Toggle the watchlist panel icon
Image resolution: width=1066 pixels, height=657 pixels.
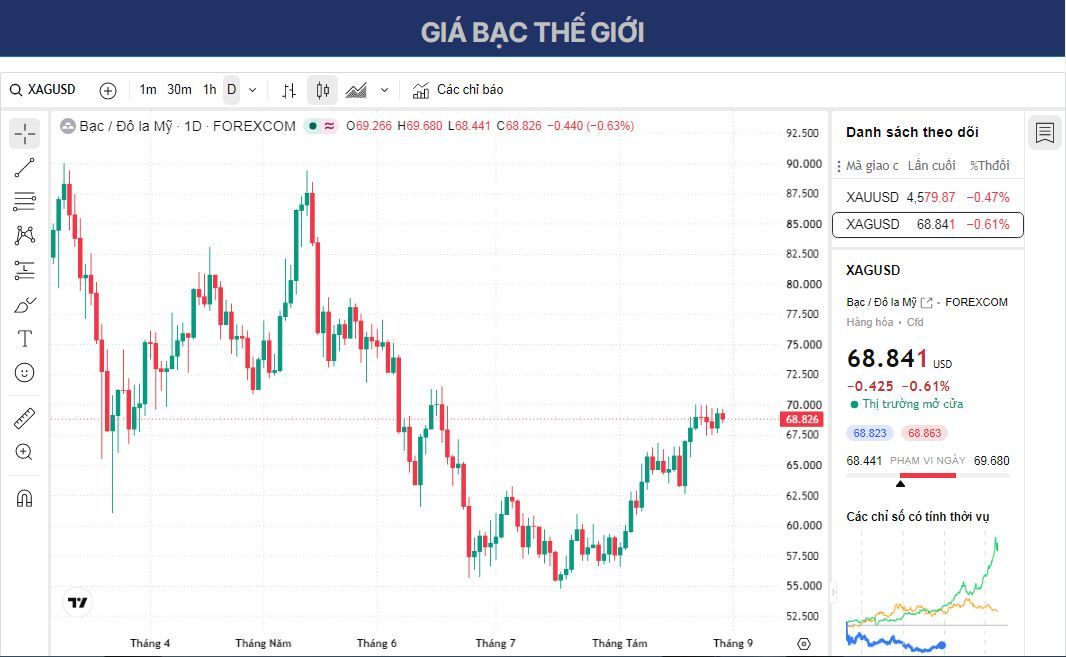click(x=1045, y=133)
